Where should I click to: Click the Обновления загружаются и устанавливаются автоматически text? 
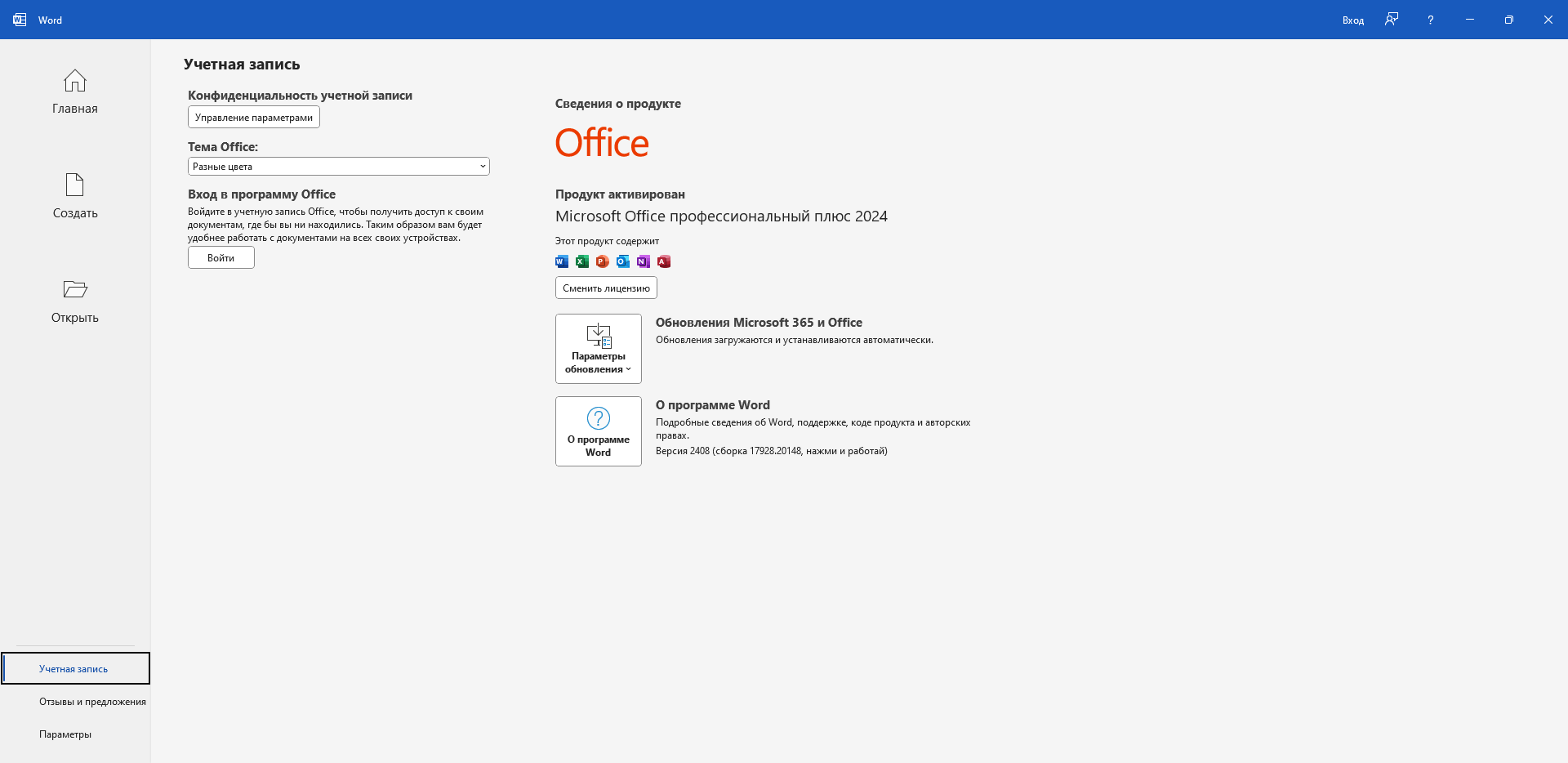coord(794,340)
